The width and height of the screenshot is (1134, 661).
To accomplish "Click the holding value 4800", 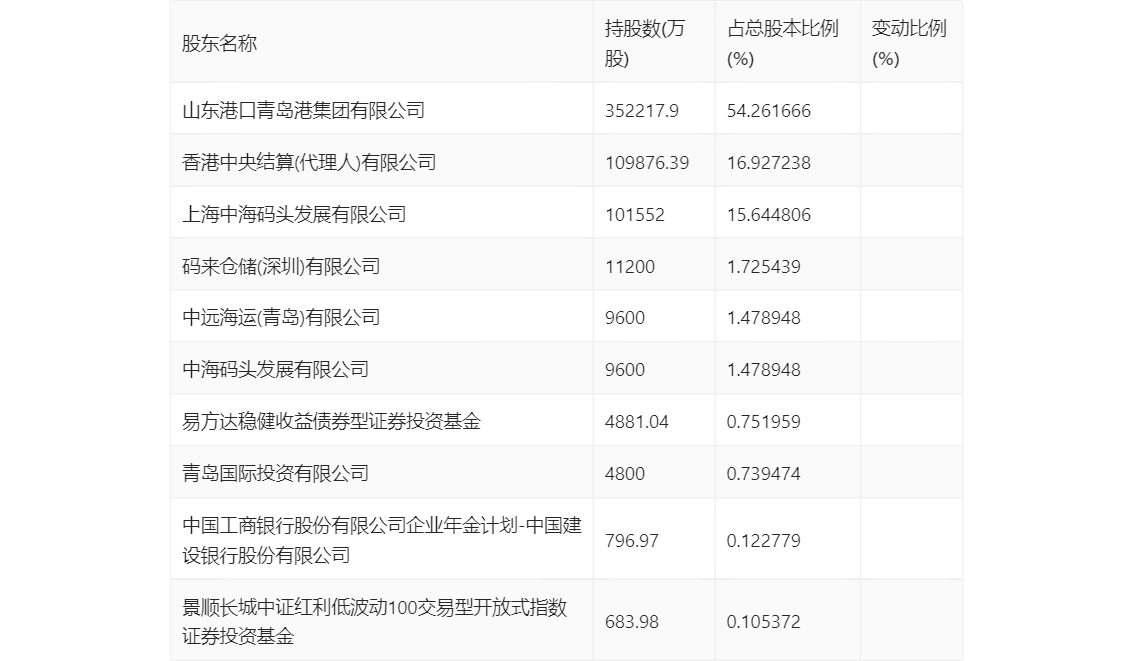I will 625,474.
